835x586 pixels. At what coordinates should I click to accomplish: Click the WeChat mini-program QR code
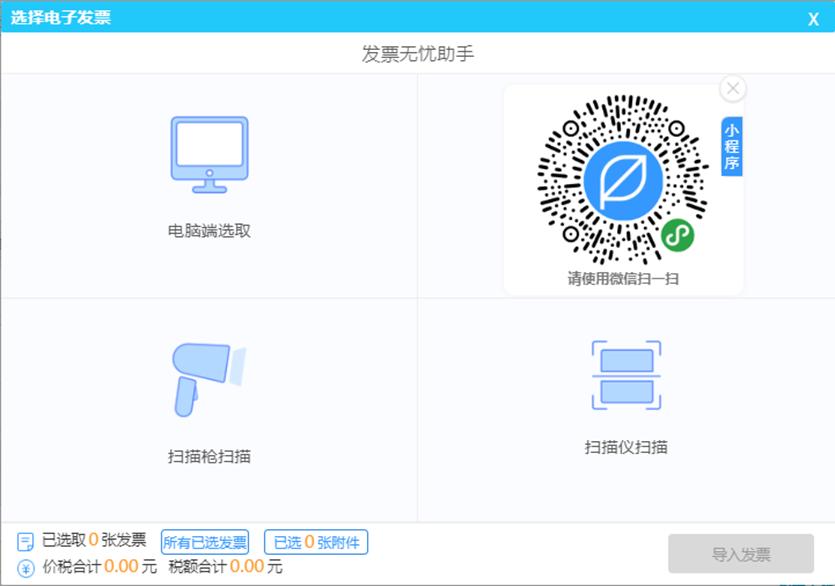(x=623, y=180)
